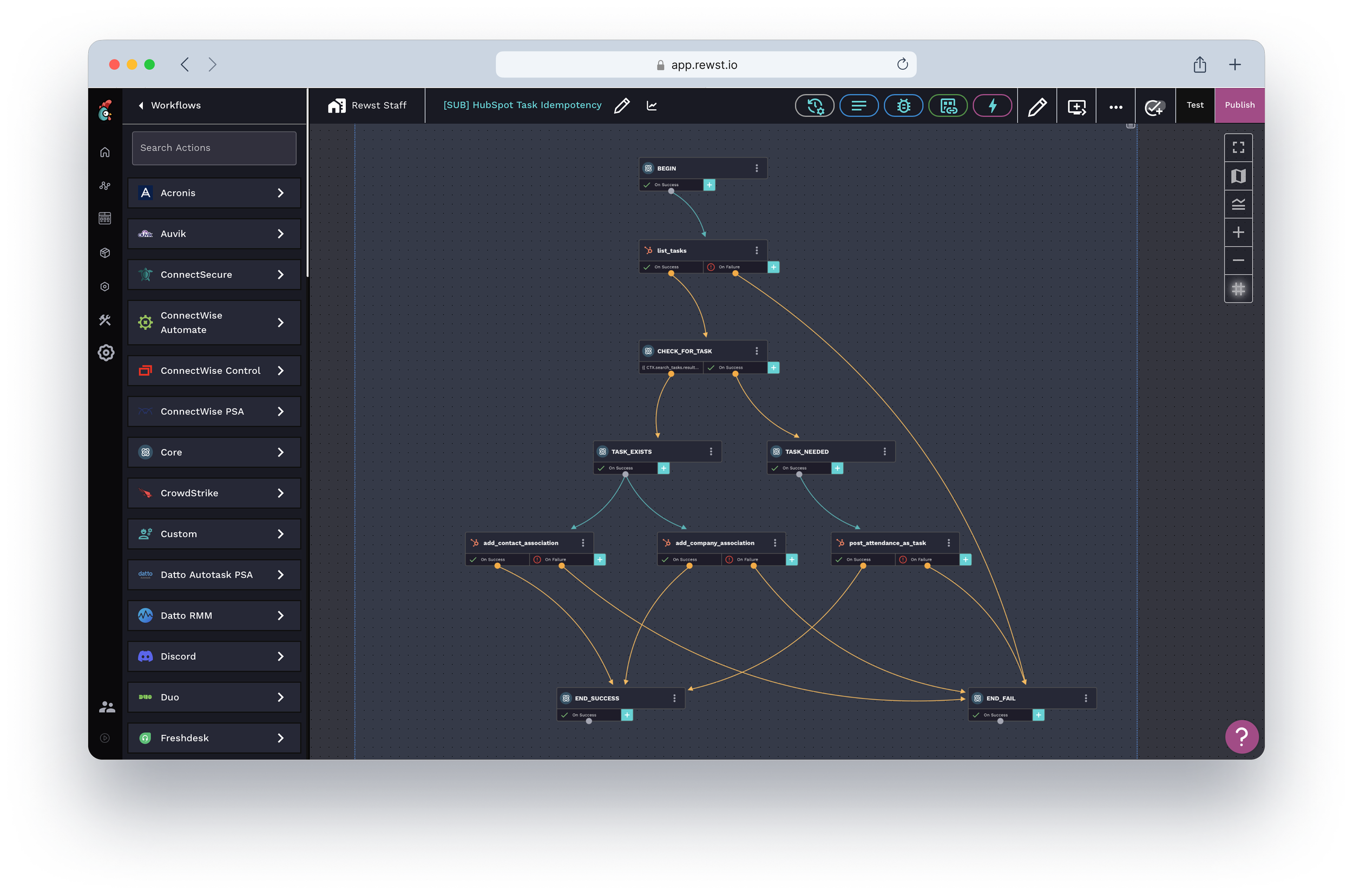Click the Test button
This screenshot has height=896, width=1353.
[1194, 105]
